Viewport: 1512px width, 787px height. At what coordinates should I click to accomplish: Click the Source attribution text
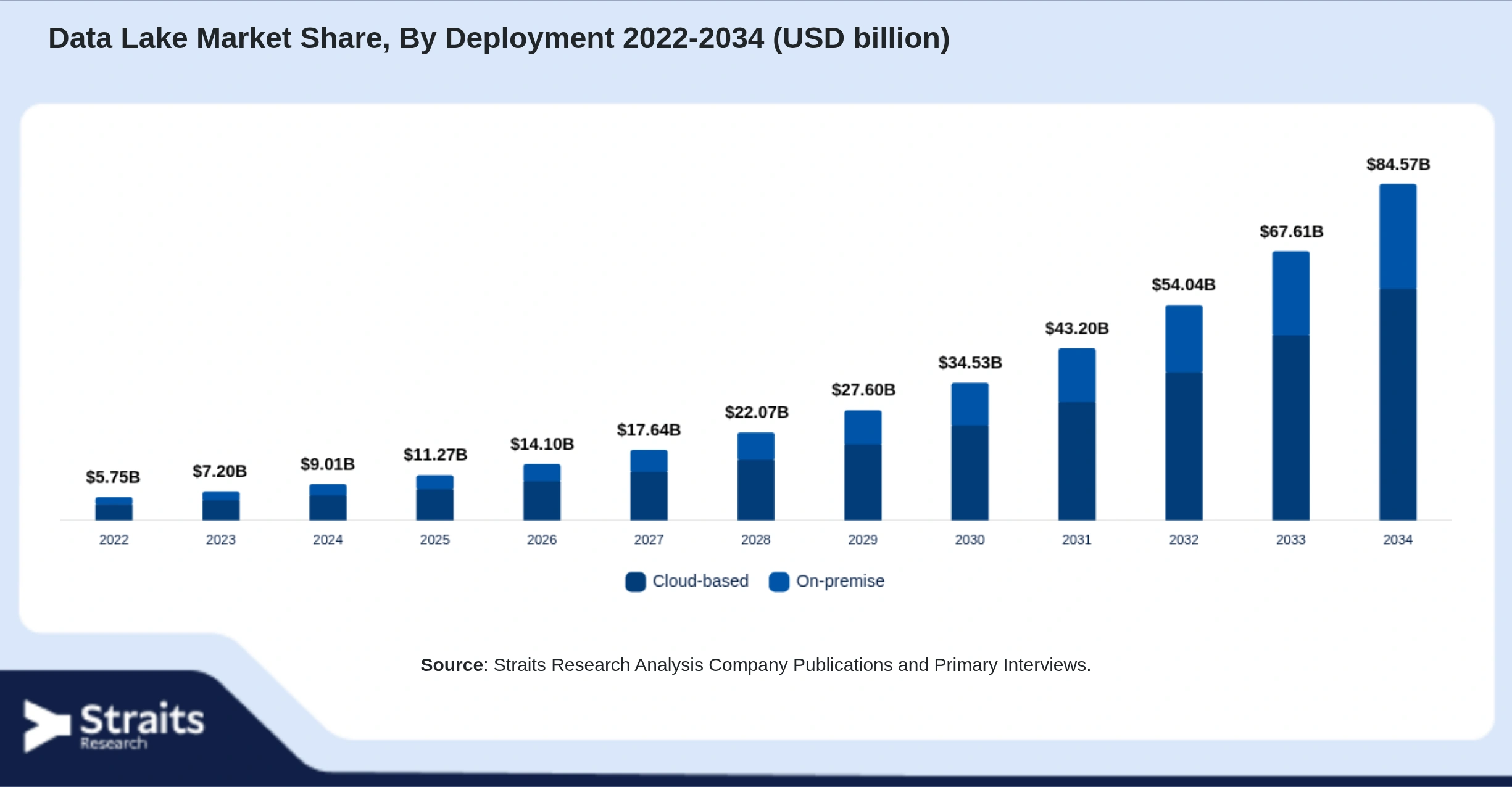pos(756,665)
